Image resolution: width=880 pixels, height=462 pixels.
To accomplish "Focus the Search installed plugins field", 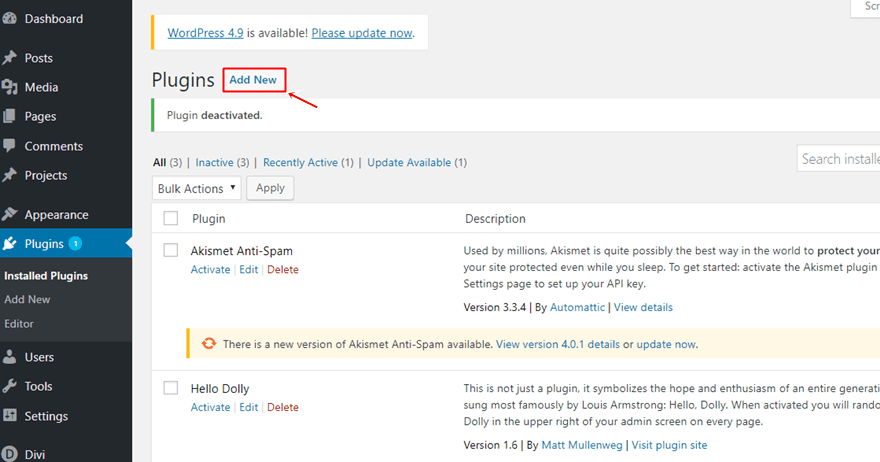I will [x=838, y=159].
